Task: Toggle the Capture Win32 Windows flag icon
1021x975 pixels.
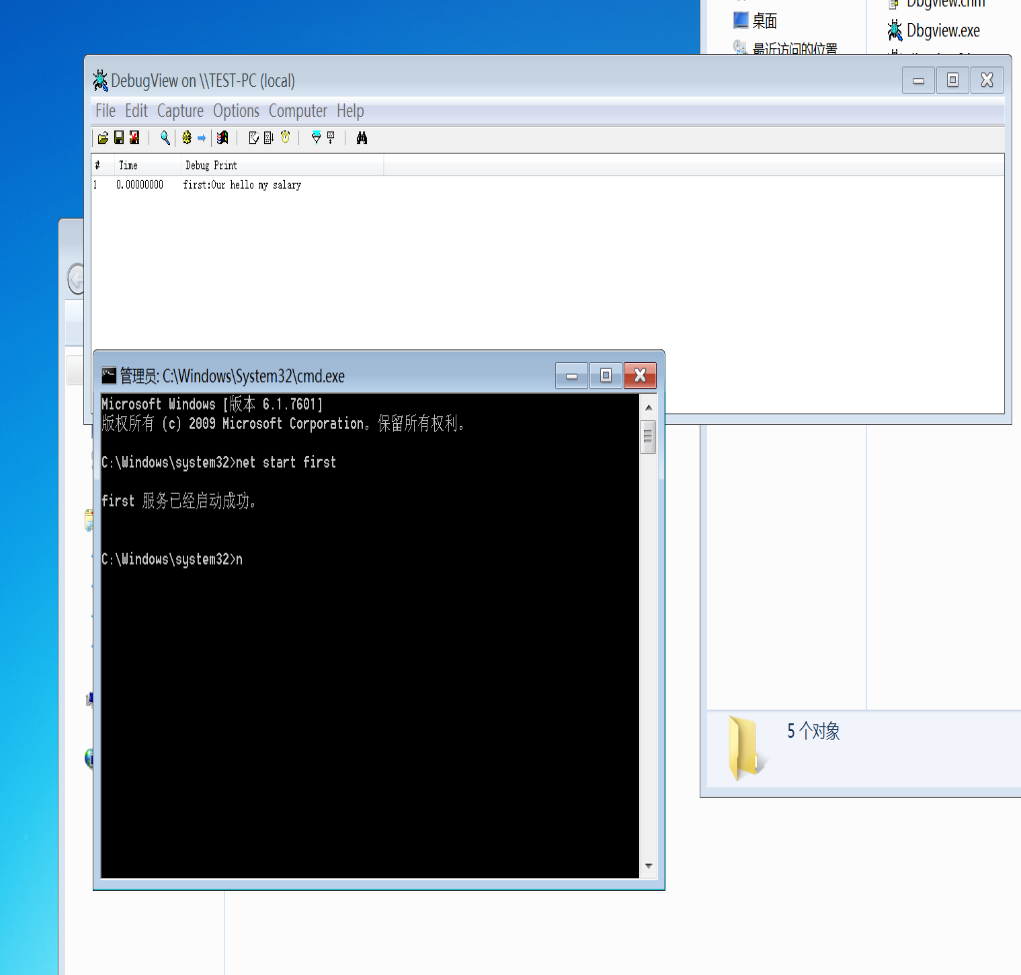Action: point(222,137)
